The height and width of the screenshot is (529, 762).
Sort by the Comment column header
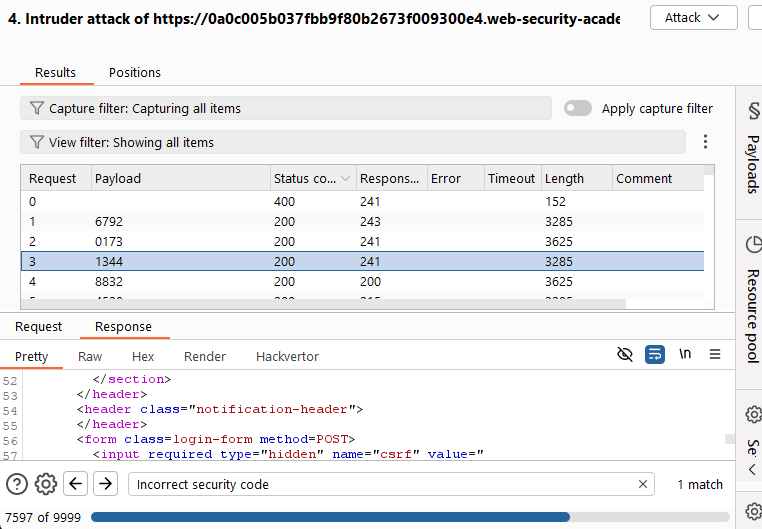point(658,178)
